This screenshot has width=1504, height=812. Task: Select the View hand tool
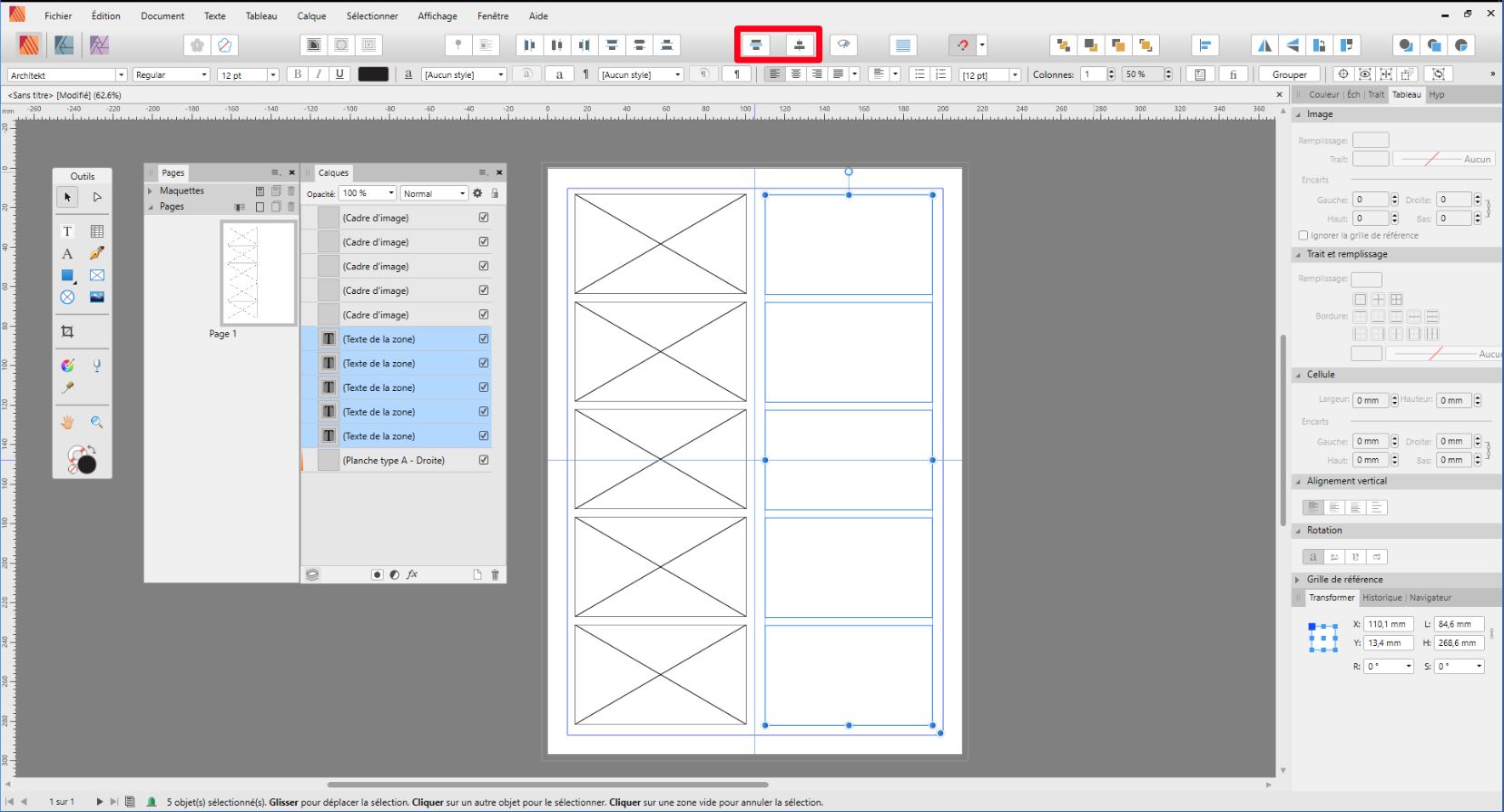click(x=67, y=422)
